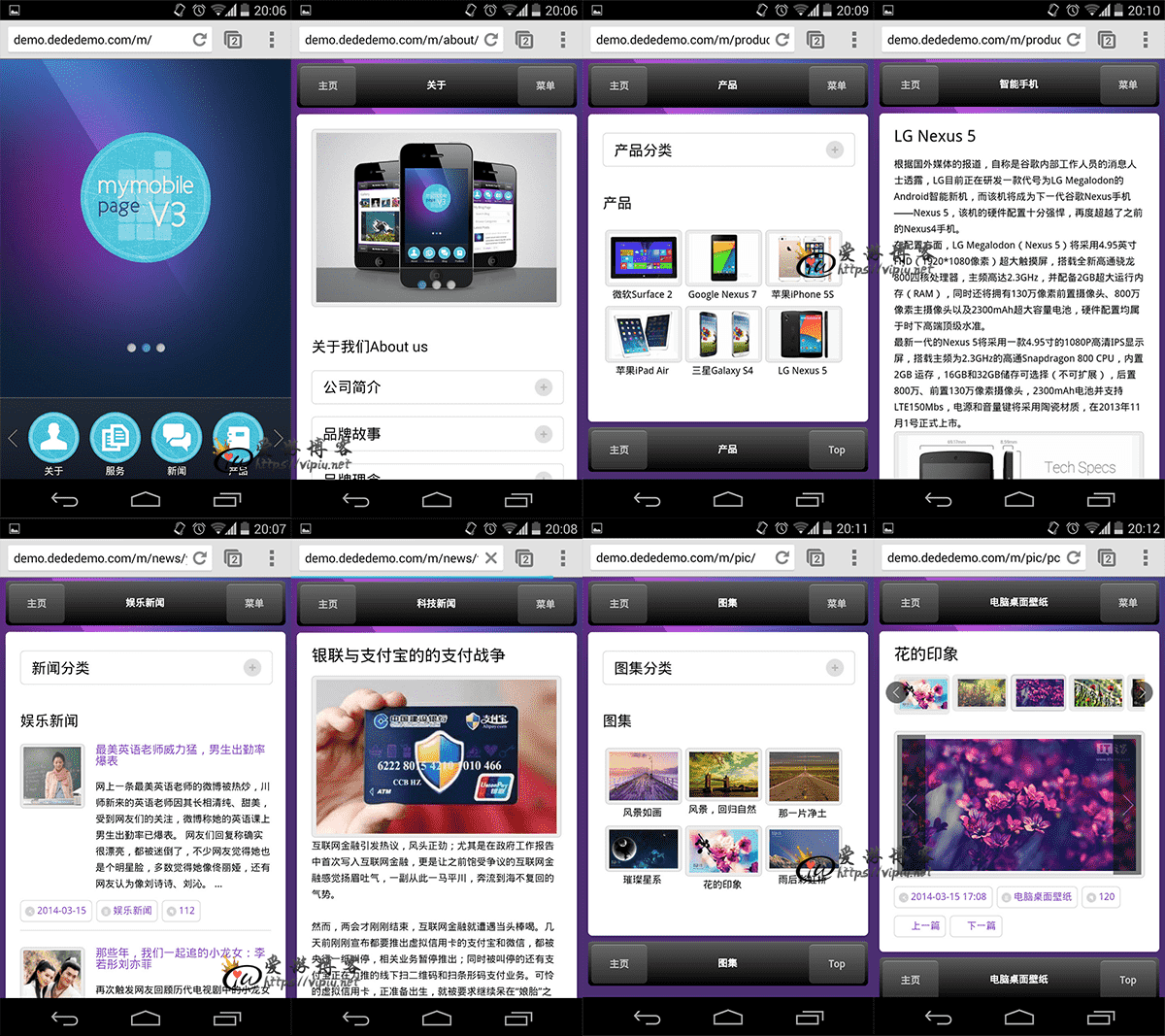Go to 主页 from the 智能手机 page header
The height and width of the screenshot is (1036, 1165).
point(911,85)
